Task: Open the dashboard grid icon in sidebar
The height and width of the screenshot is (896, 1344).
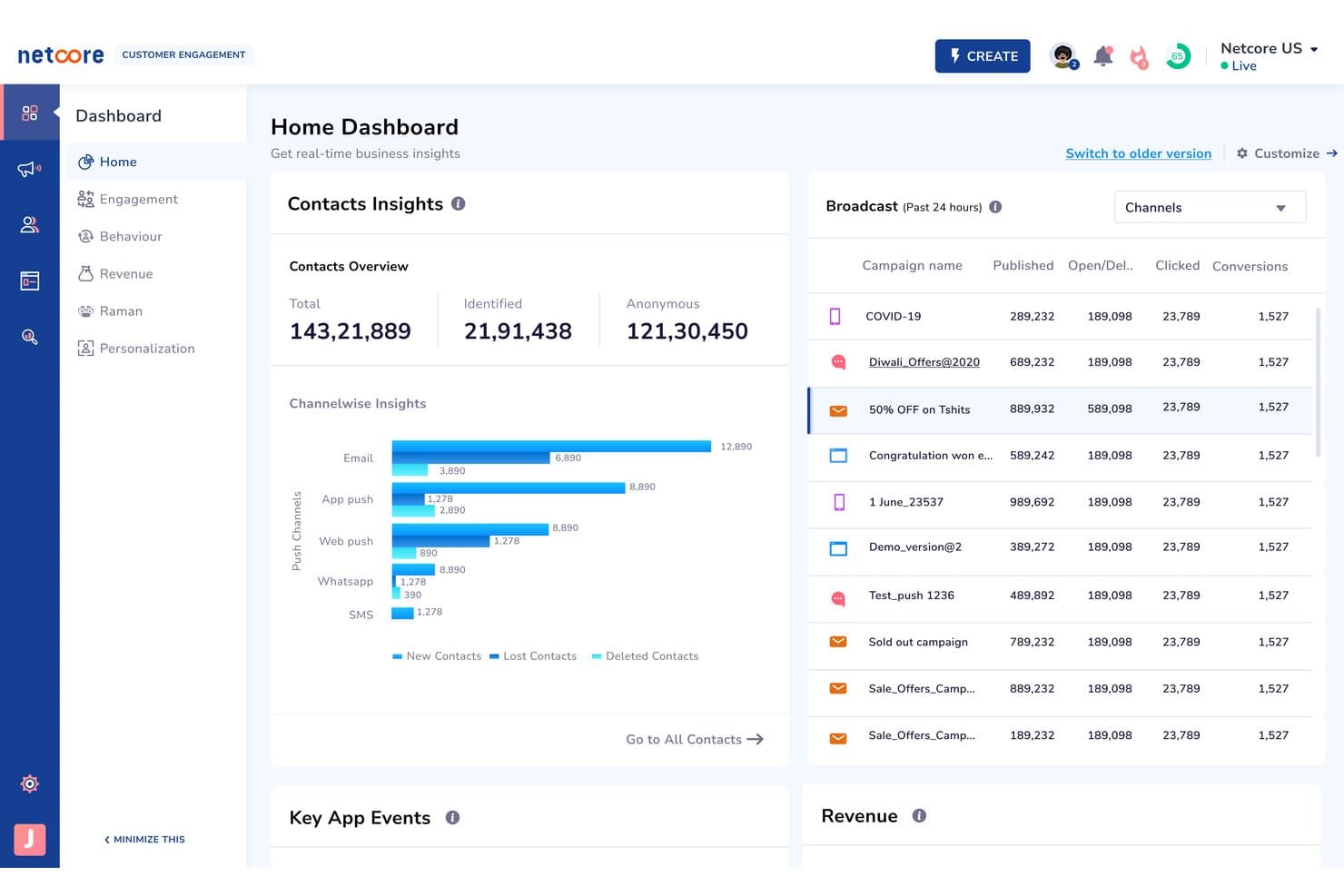Action: point(30,113)
